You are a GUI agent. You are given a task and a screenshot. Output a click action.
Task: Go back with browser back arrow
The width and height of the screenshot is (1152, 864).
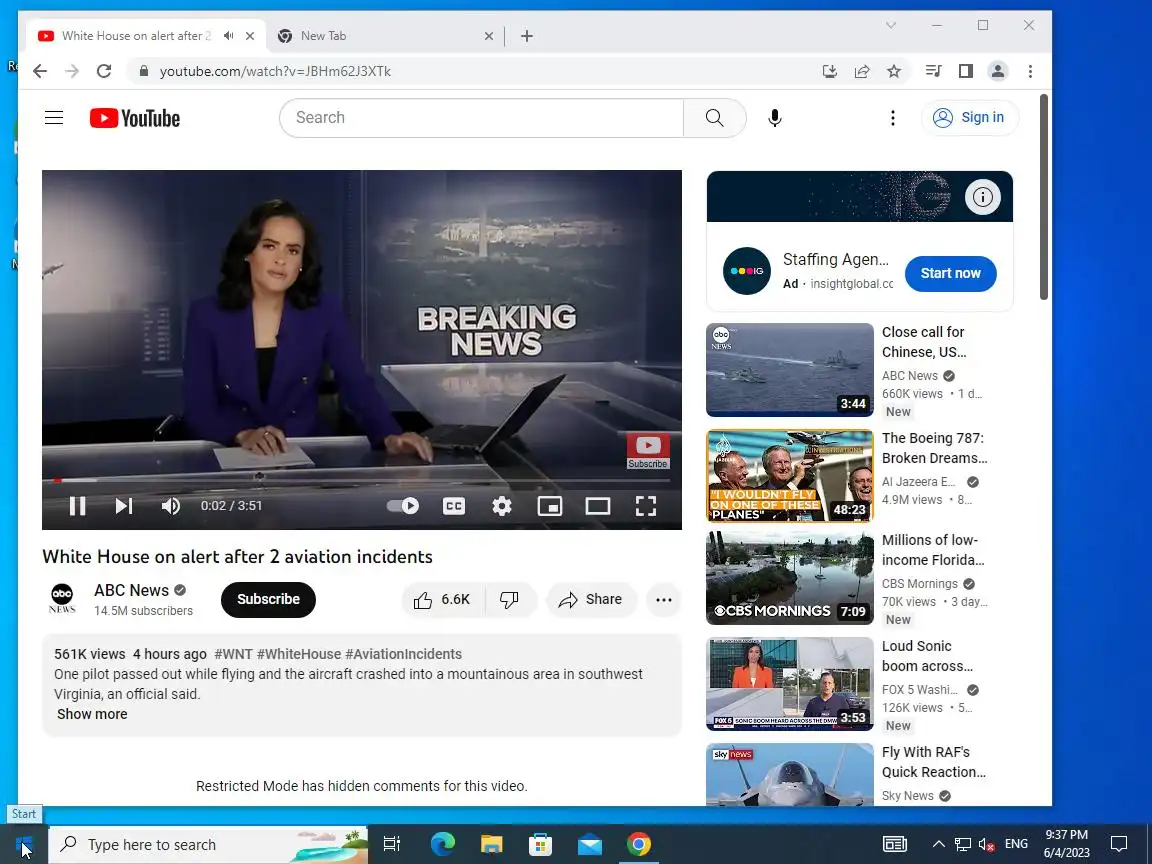[40, 71]
